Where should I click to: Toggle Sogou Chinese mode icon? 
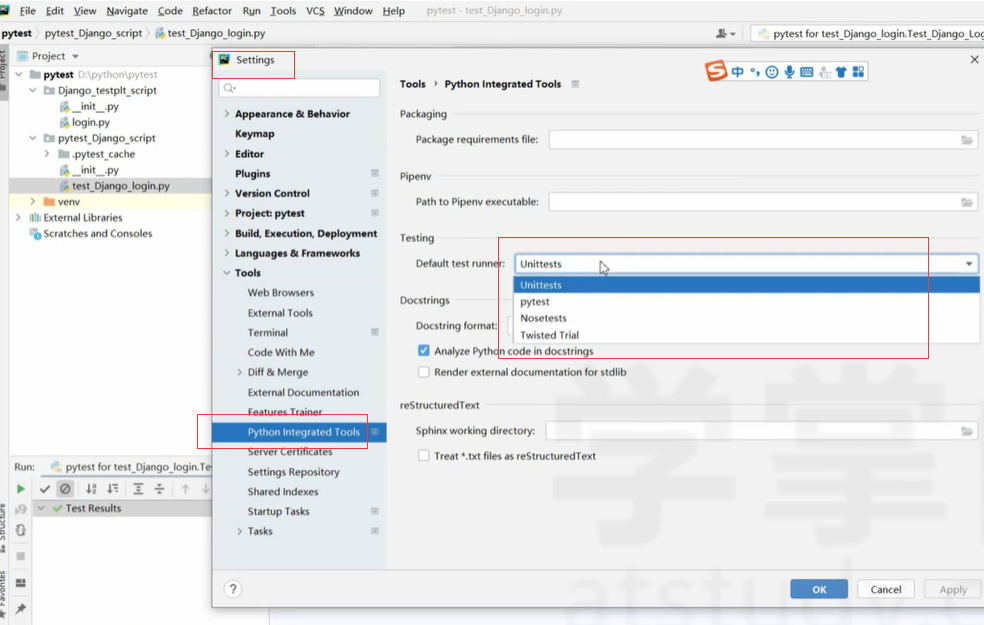[737, 72]
